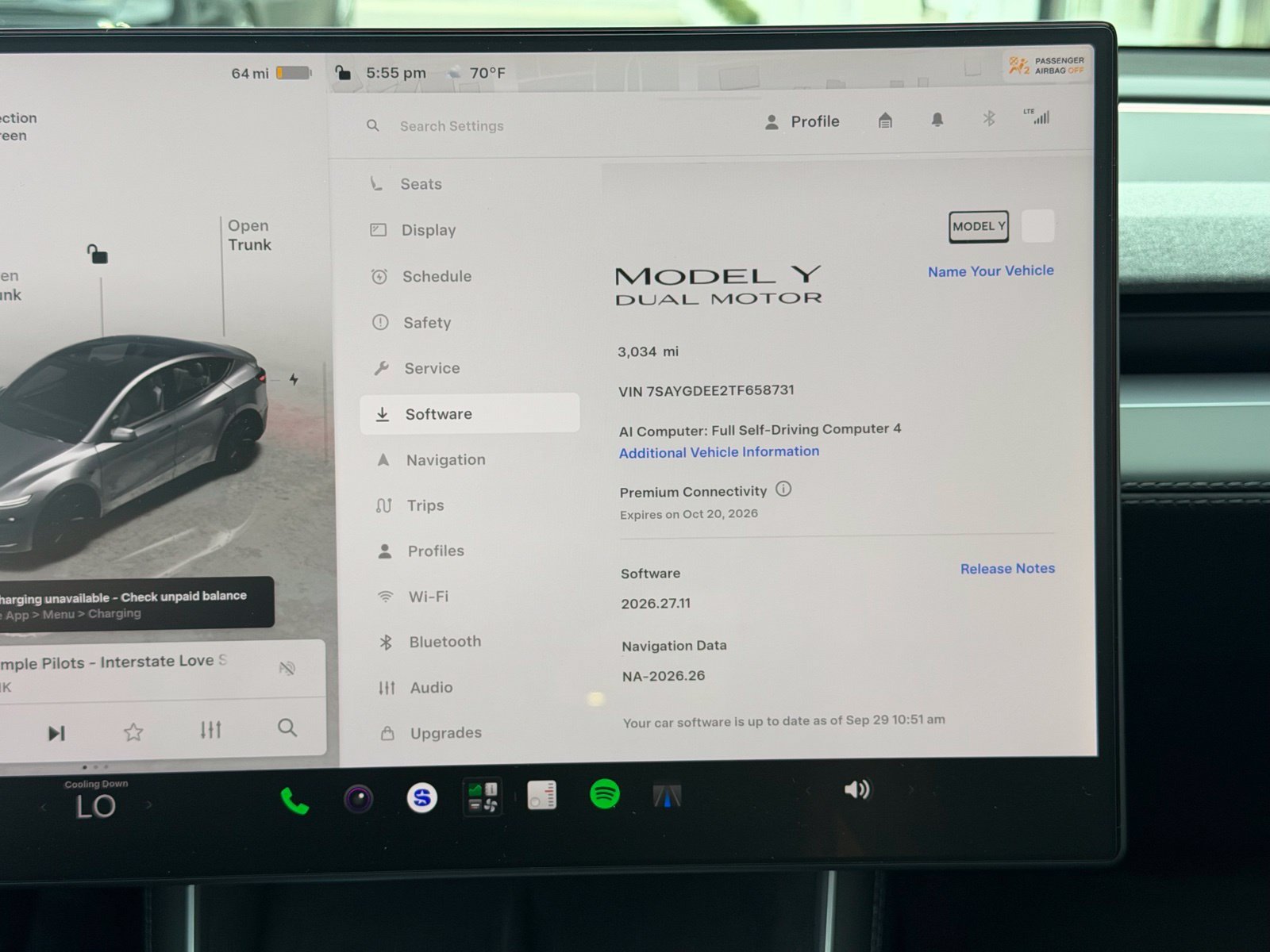Click the speaker volume icon

(857, 789)
